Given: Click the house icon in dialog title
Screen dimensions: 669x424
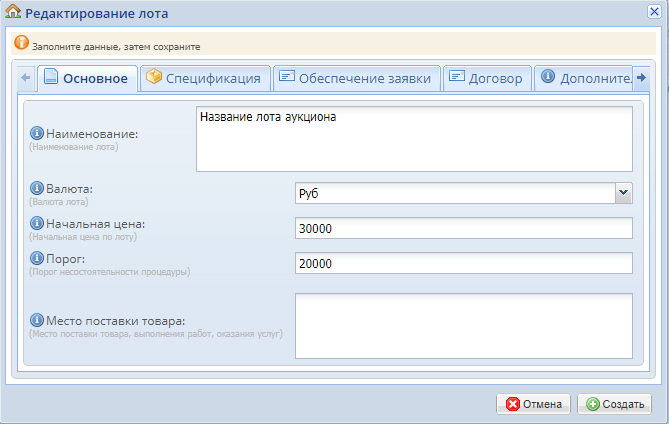Looking at the screenshot, I should pyautogui.click(x=14, y=14).
